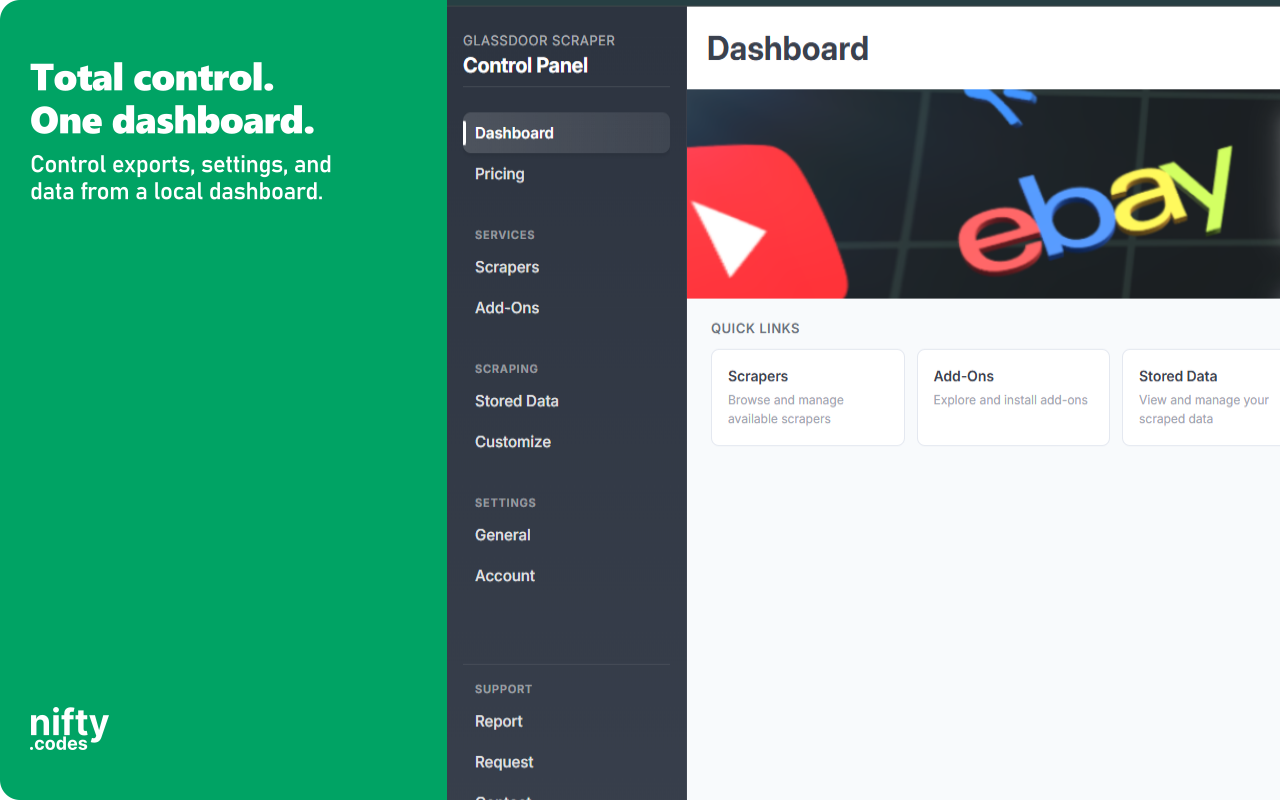Open Account settings

coord(504,575)
